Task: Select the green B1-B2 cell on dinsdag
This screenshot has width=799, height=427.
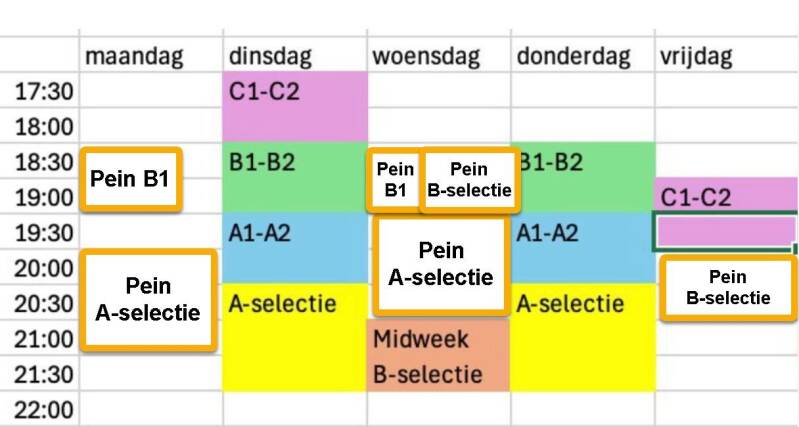Action: [294, 177]
